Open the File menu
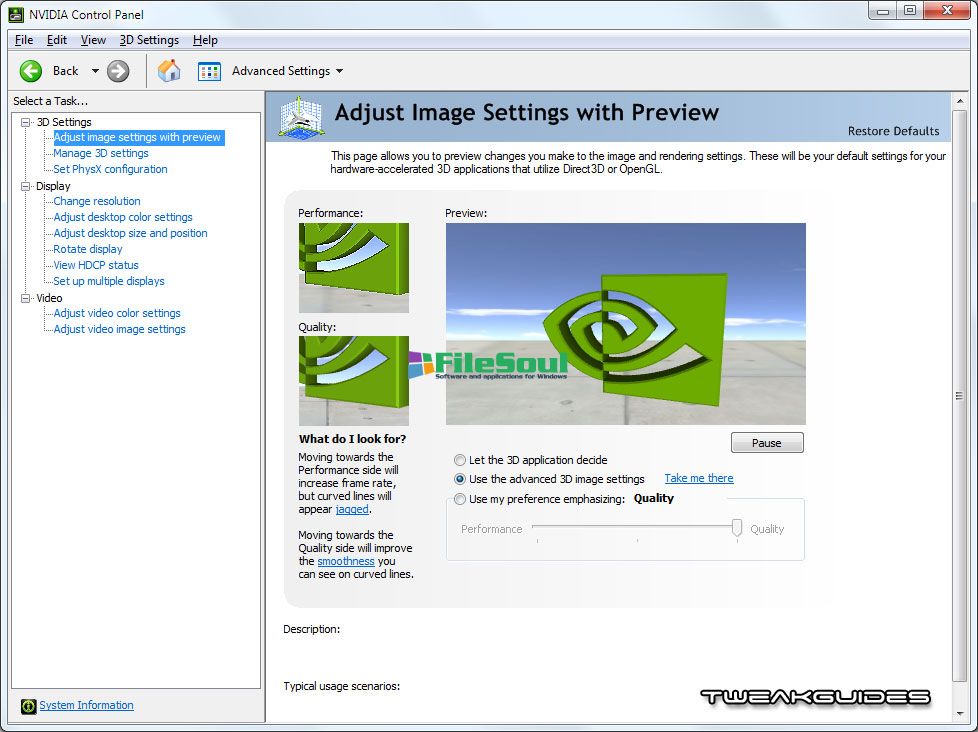 click(24, 40)
